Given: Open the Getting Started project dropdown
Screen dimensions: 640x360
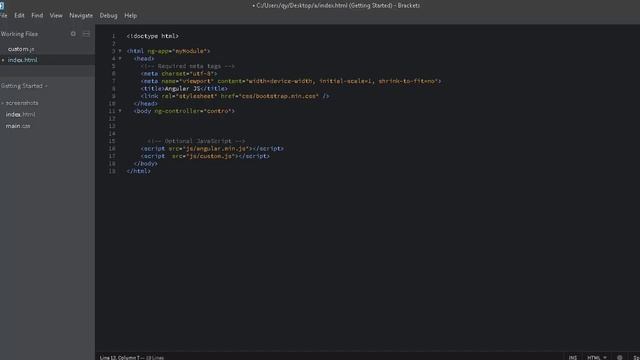Looking at the screenshot, I should (24, 86).
